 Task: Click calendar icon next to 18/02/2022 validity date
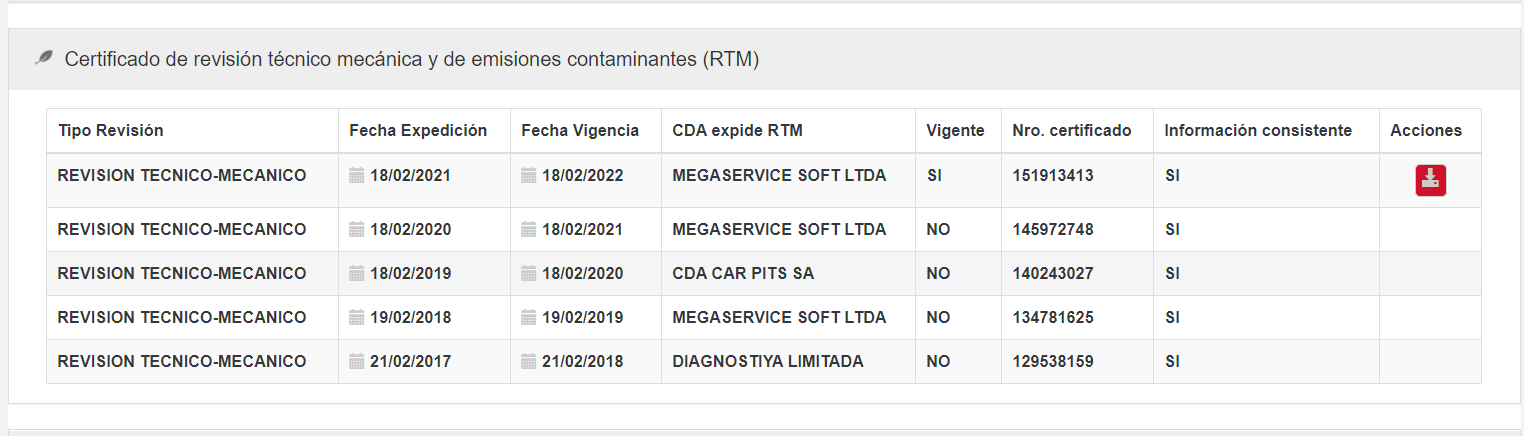coord(529,176)
